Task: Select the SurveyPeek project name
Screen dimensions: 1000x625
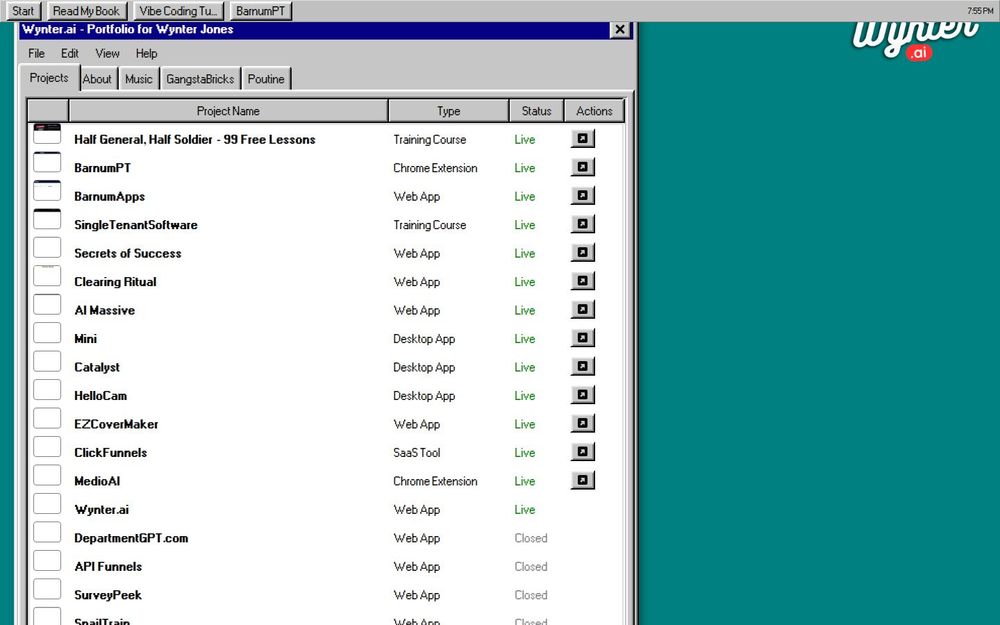Action: click(108, 595)
